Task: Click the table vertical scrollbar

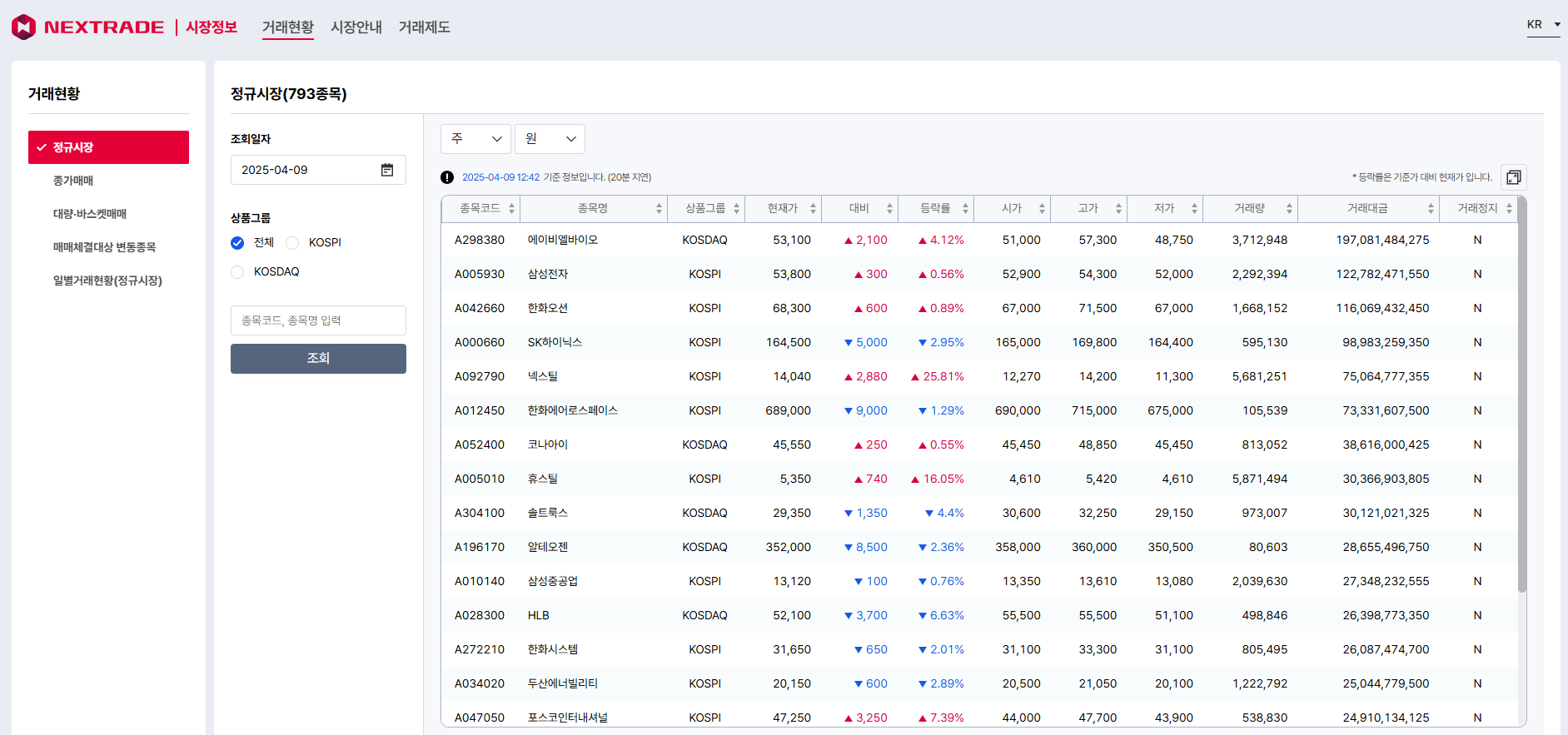Action: 1522,395
